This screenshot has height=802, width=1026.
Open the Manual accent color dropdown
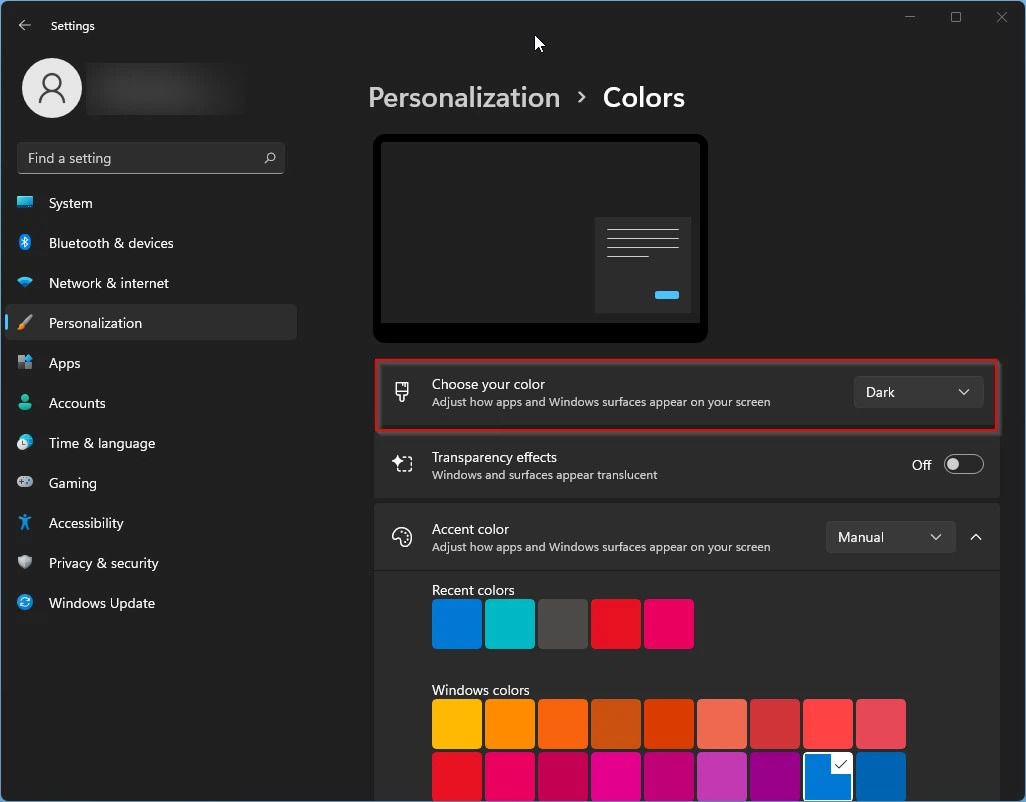tap(890, 537)
